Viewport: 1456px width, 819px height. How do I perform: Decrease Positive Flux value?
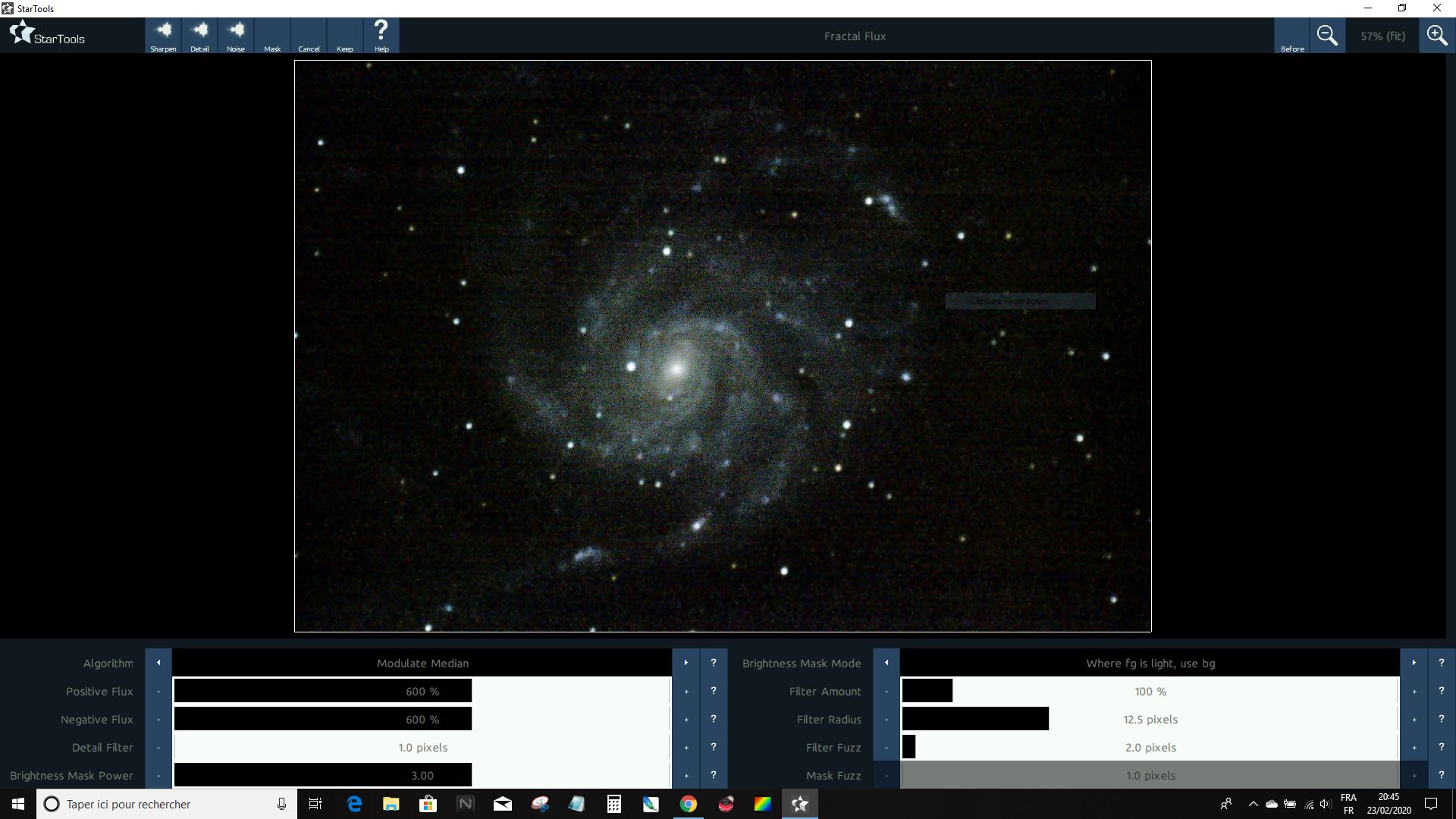pyautogui.click(x=158, y=691)
